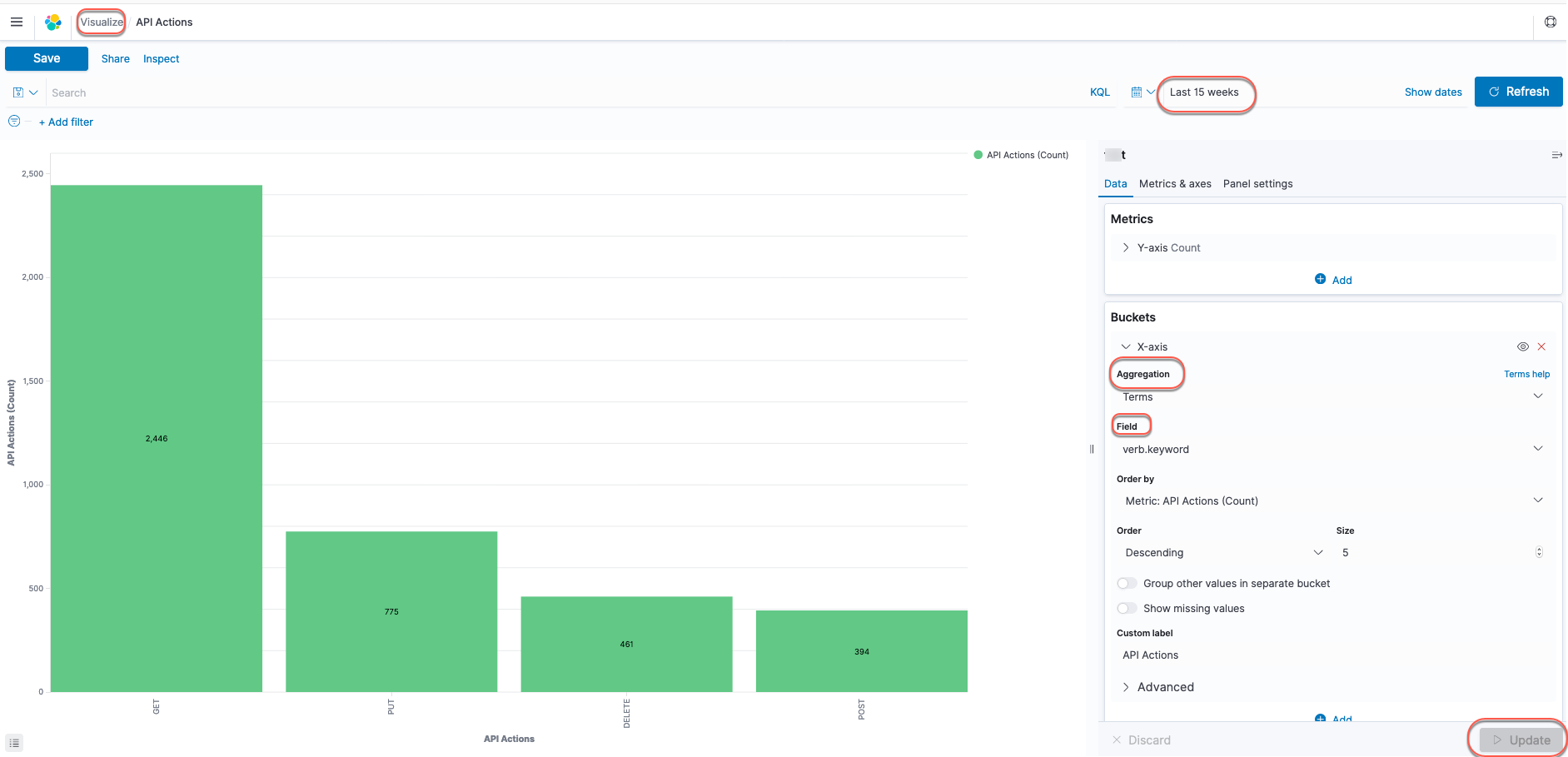Collapse the editor sidebar using the arrow icon

coord(1556,155)
